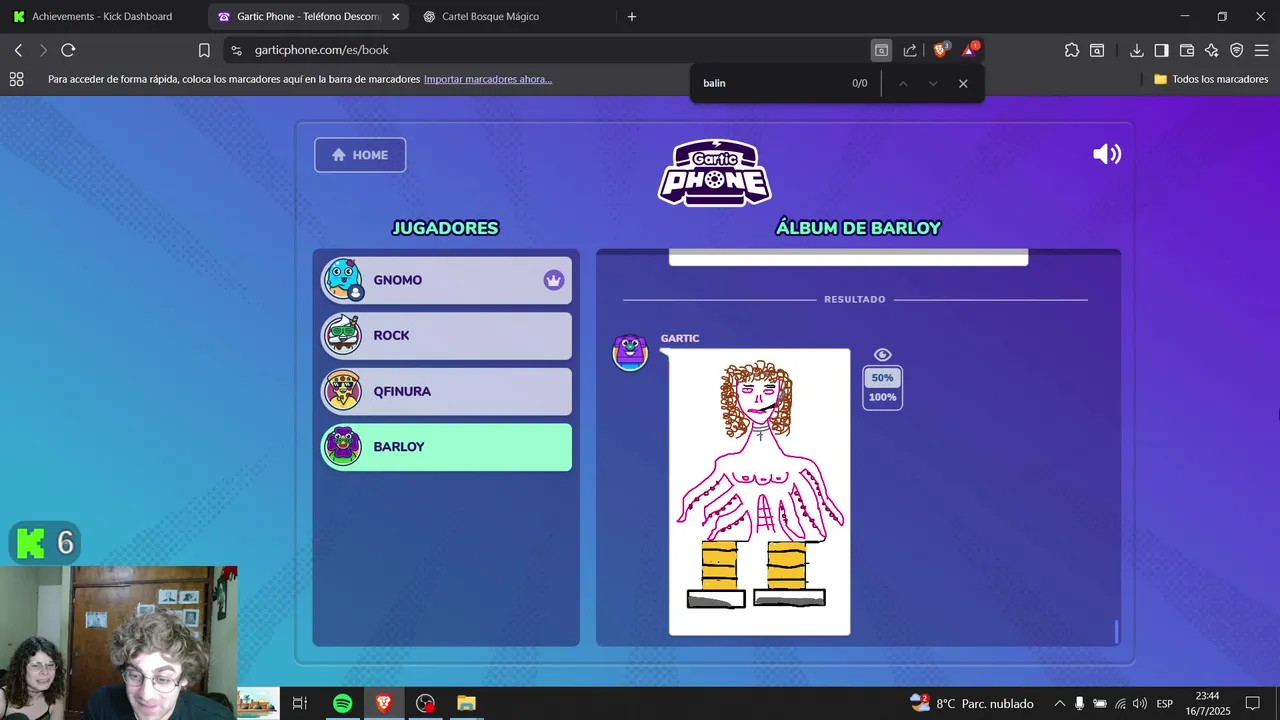View site information icon in address bar
1280x720 pixels.
236,50
